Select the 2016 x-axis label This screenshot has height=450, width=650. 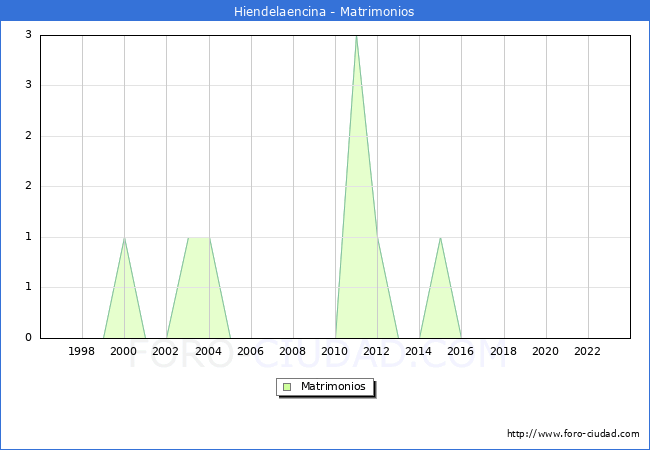click(x=461, y=351)
